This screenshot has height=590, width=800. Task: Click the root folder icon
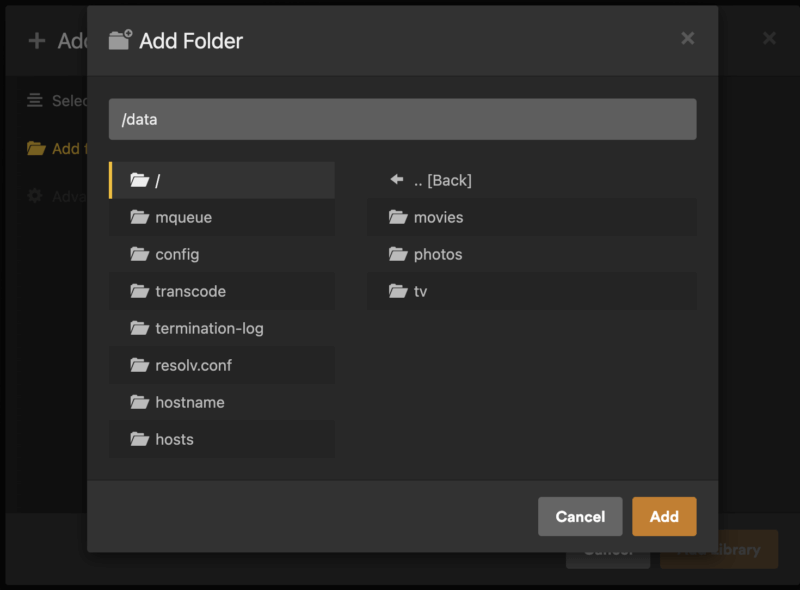[139, 180]
